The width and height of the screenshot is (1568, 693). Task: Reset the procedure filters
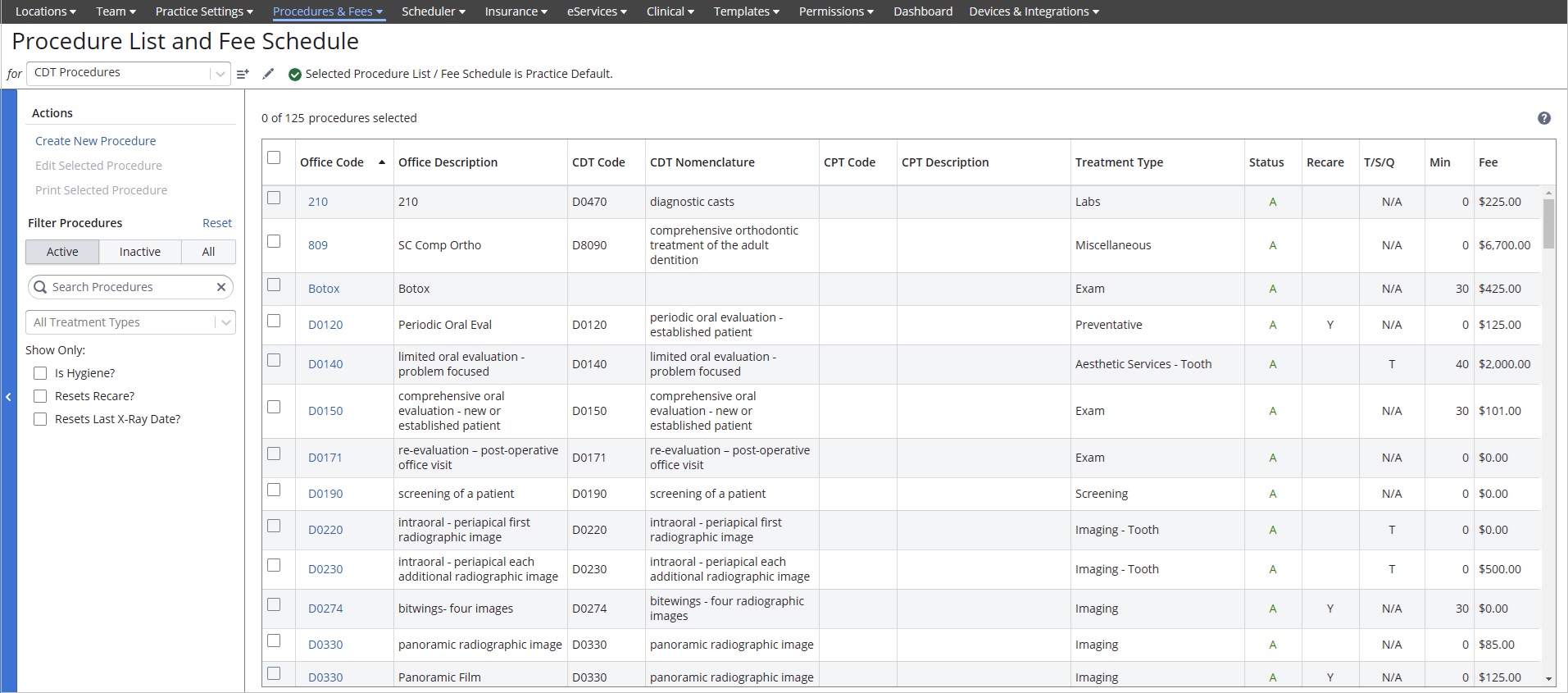click(217, 223)
